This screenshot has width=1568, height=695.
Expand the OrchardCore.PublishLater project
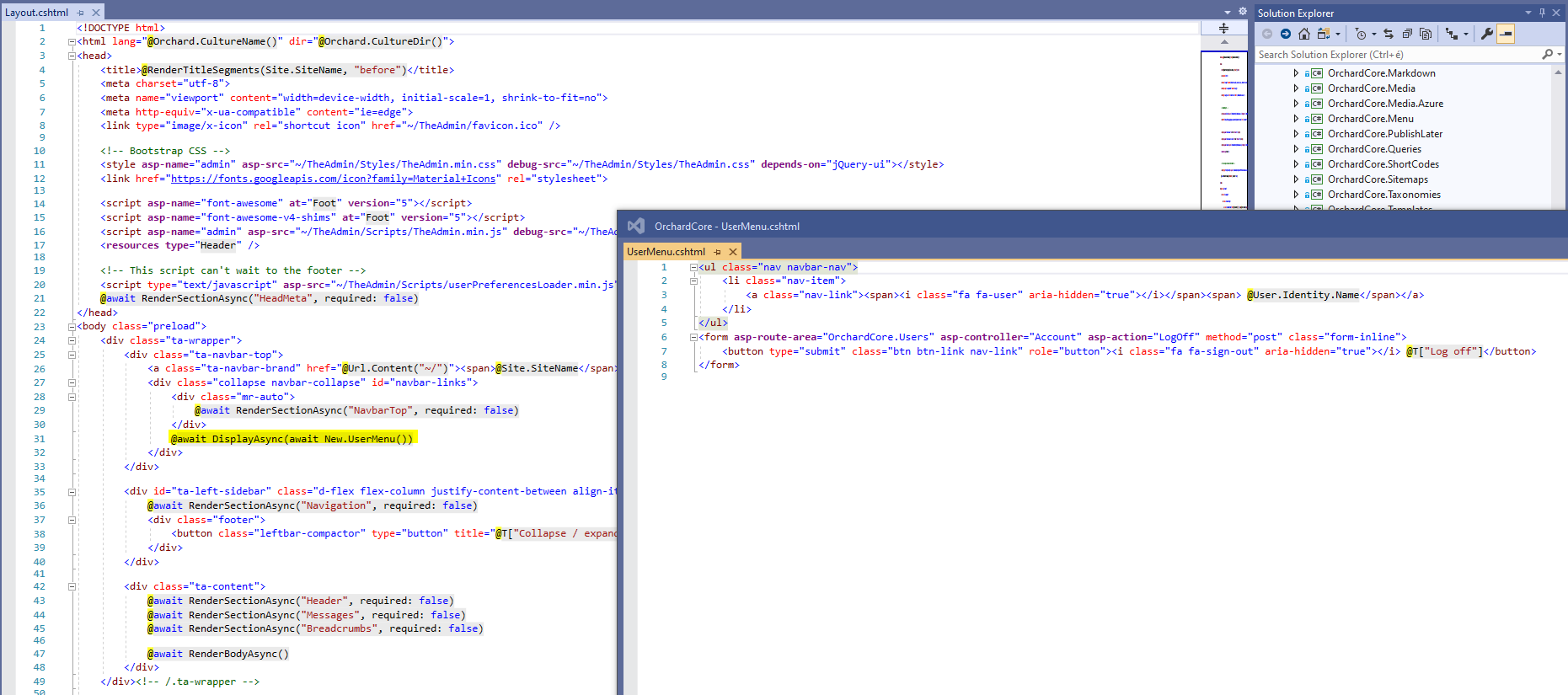(1296, 134)
